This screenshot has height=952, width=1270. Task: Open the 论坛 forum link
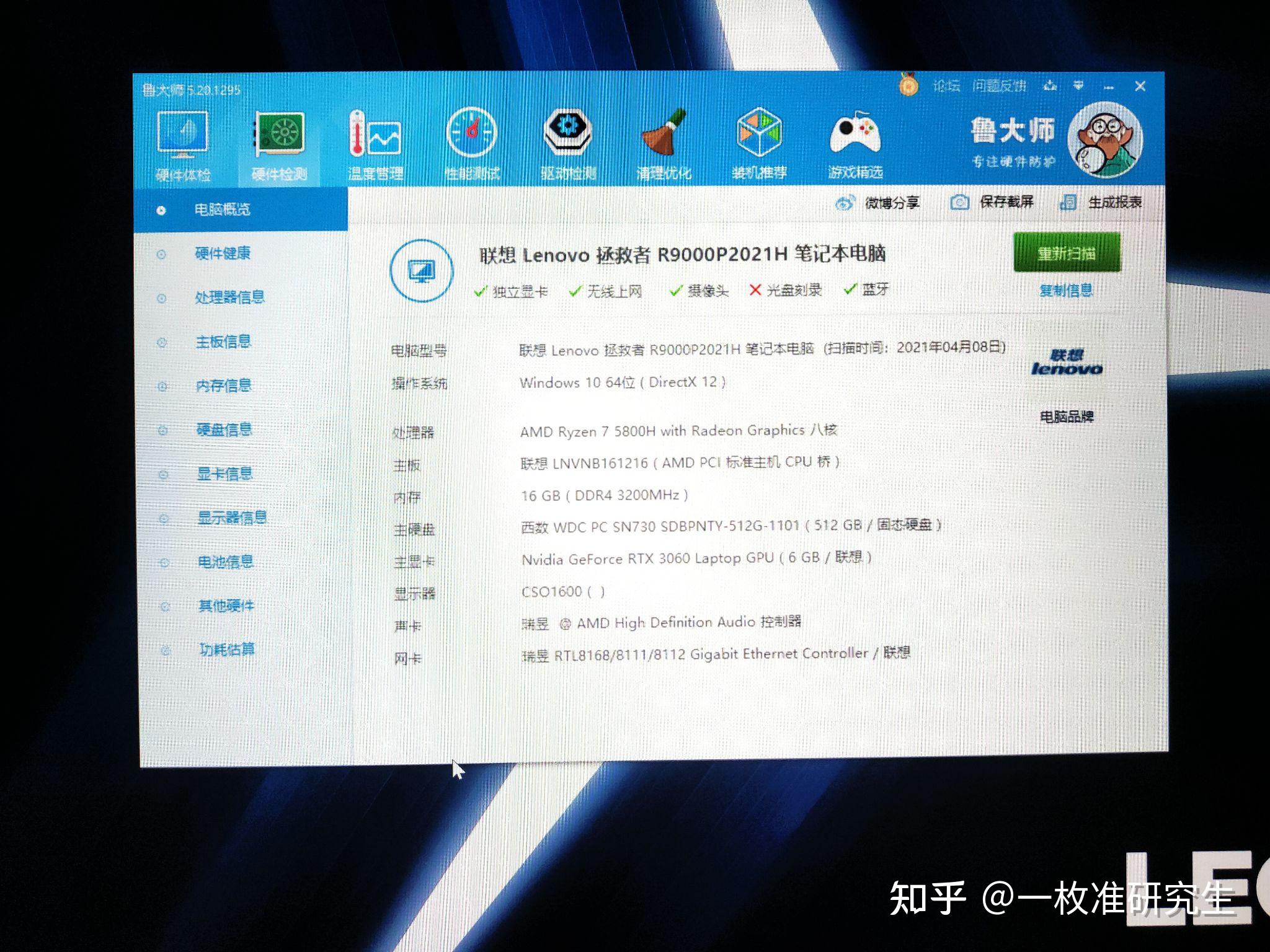click(946, 86)
